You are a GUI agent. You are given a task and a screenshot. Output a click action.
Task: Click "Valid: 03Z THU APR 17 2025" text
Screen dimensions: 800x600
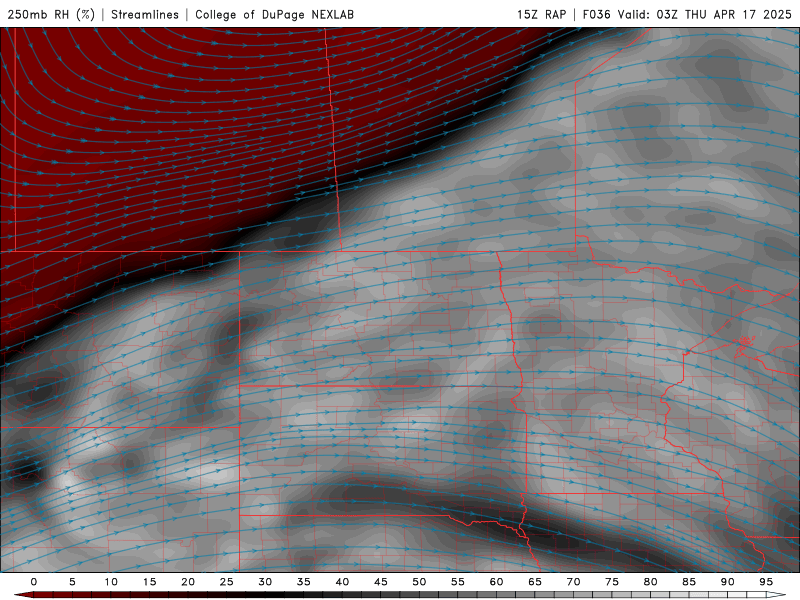click(x=705, y=14)
